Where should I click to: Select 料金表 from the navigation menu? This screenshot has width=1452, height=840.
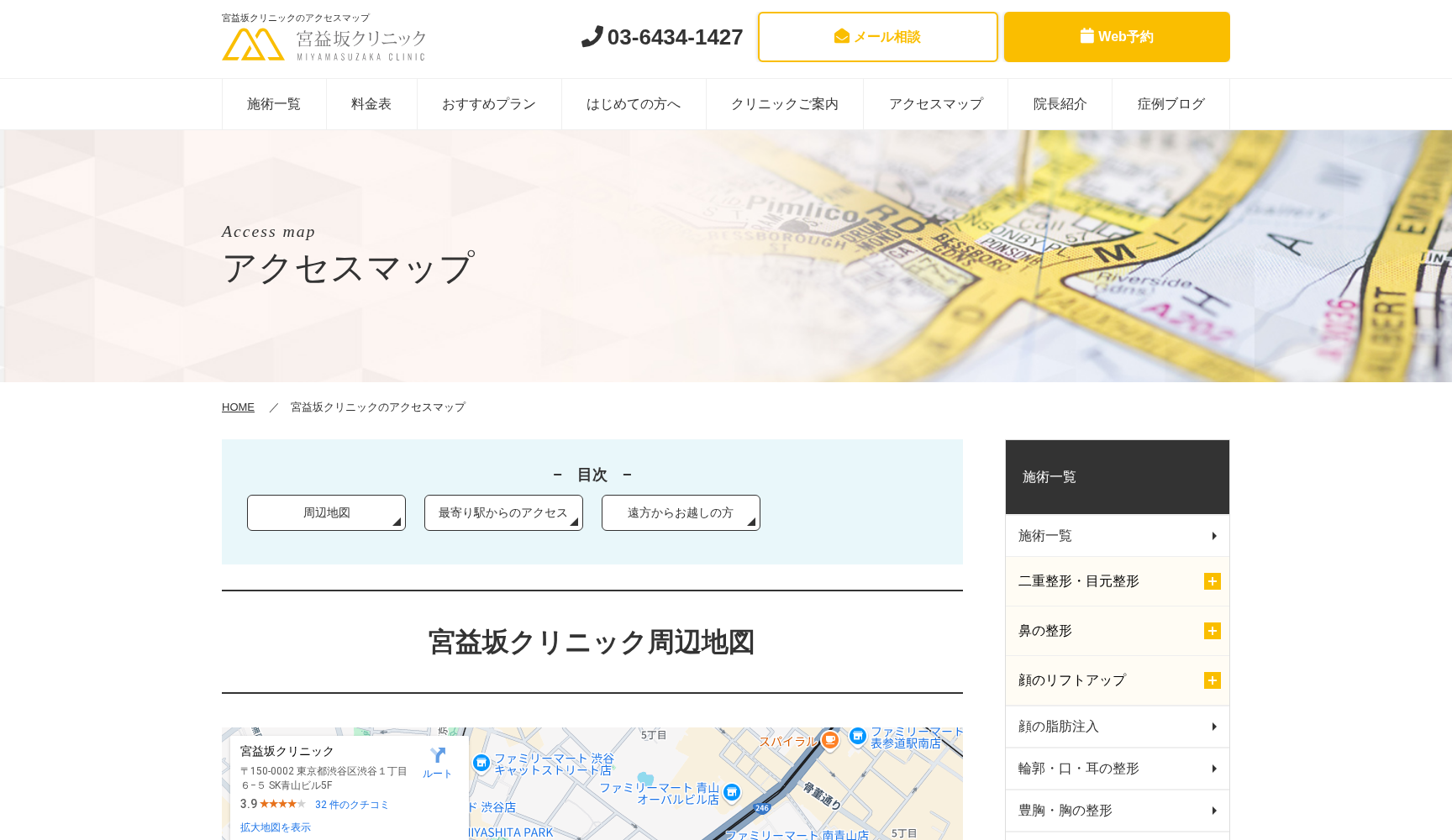[371, 104]
